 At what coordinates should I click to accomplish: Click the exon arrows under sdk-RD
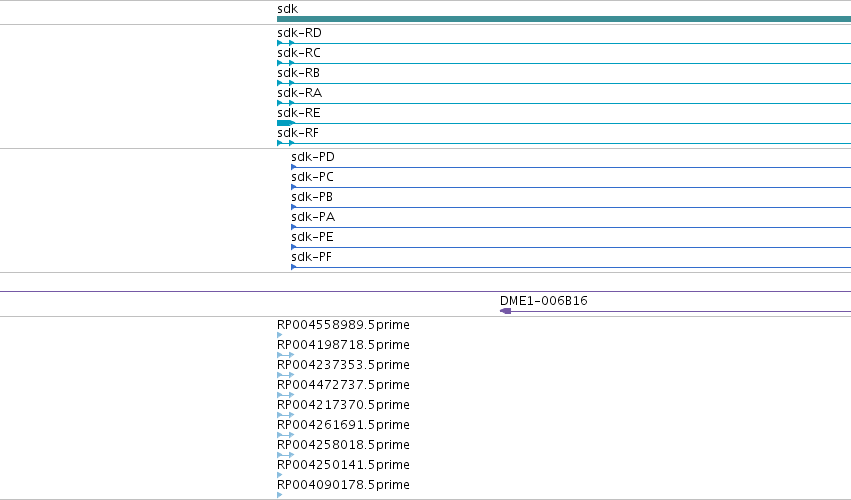(285, 43)
